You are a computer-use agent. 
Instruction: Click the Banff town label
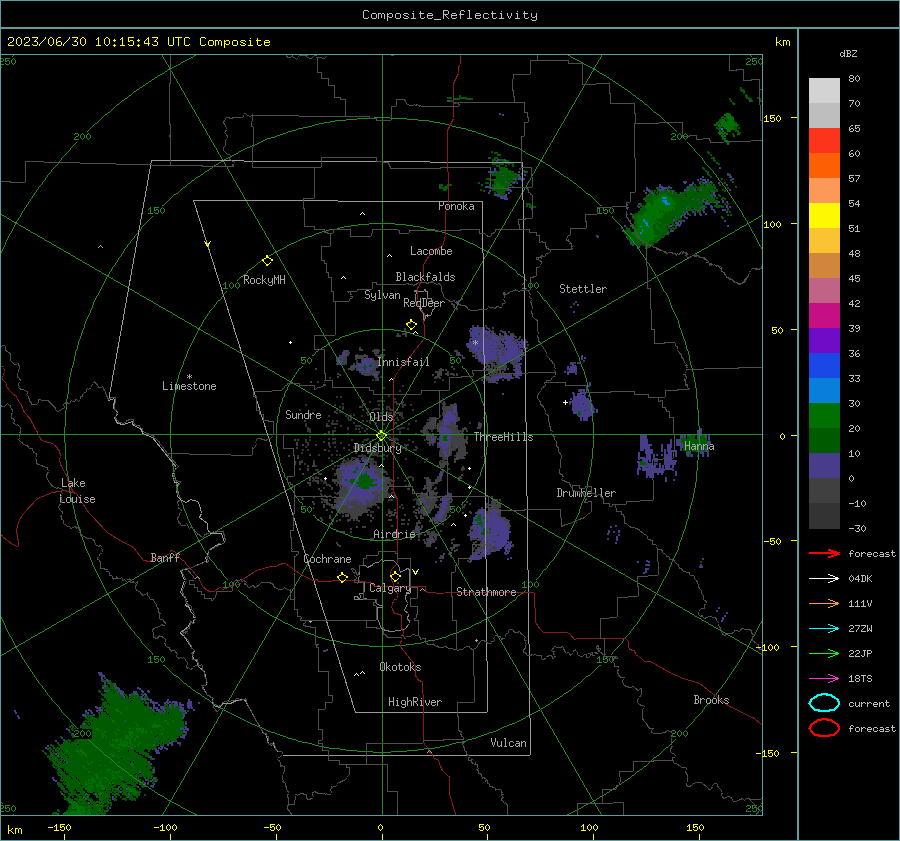click(165, 558)
